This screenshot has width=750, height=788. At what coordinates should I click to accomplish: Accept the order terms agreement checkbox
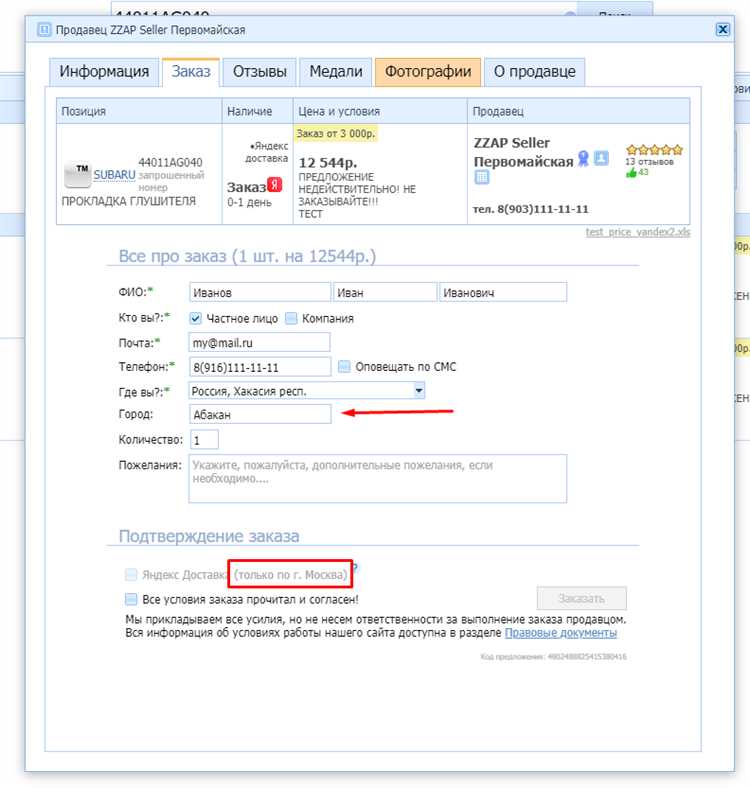click(x=131, y=599)
